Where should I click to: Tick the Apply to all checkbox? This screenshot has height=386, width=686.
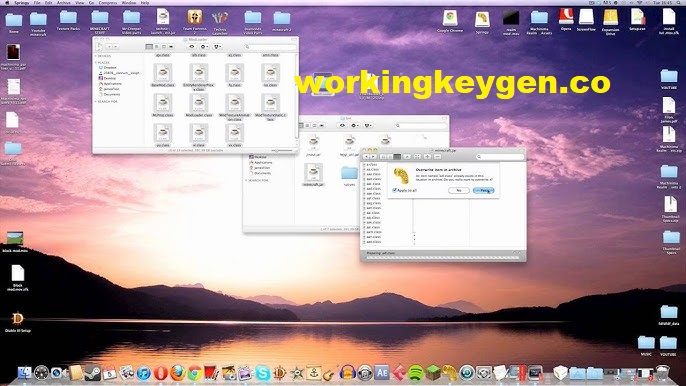[395, 190]
